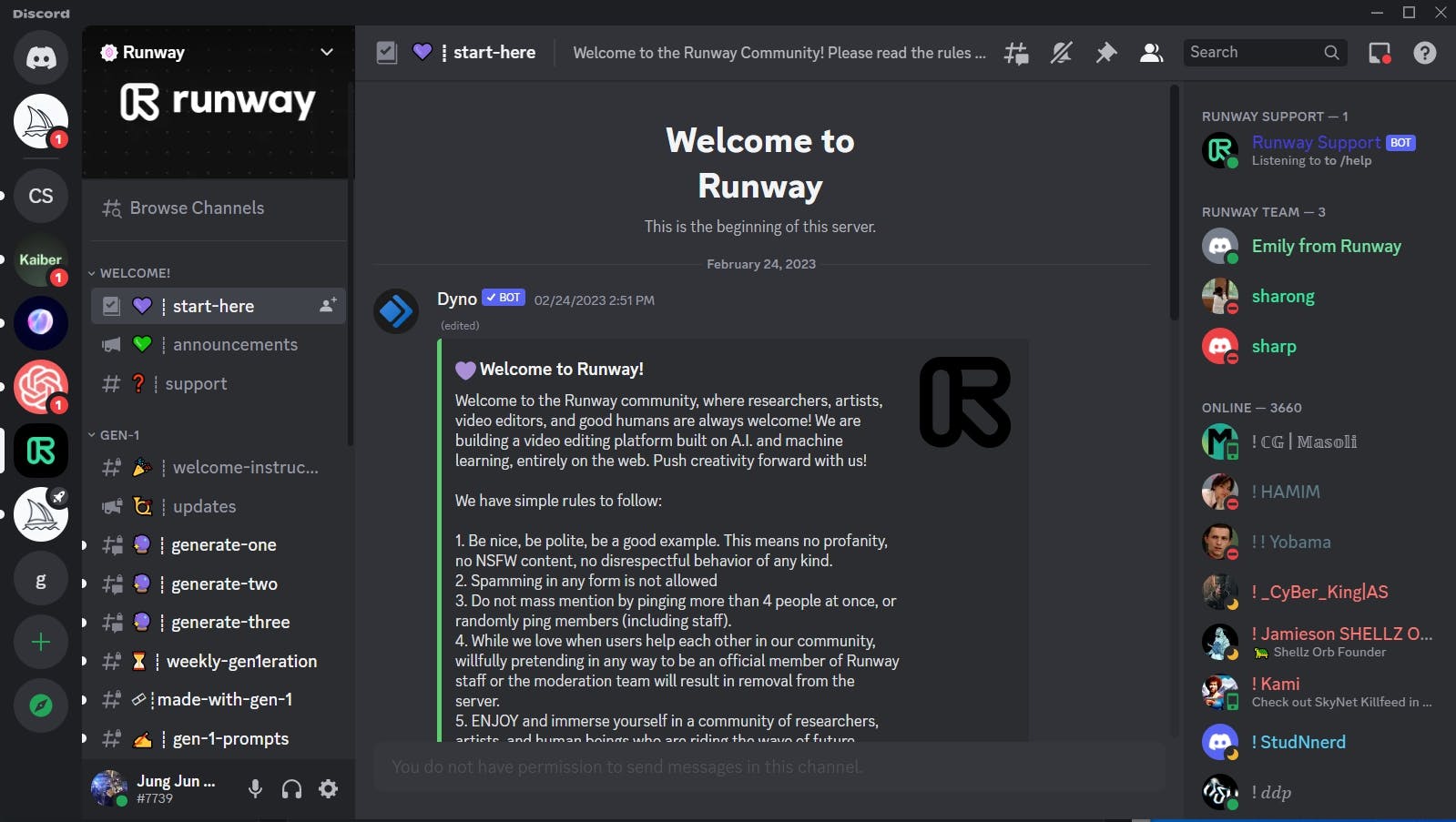Viewport: 1456px width, 822px height.
Task: Open pinned messages
Action: pos(1106,53)
